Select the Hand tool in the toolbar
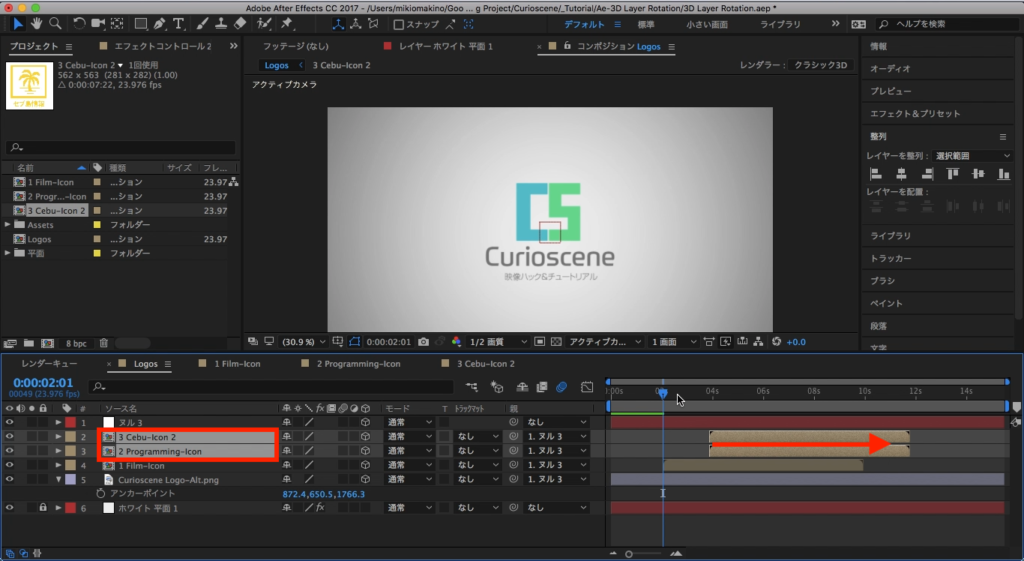Viewport: 1024px width, 561px height. (x=37, y=23)
